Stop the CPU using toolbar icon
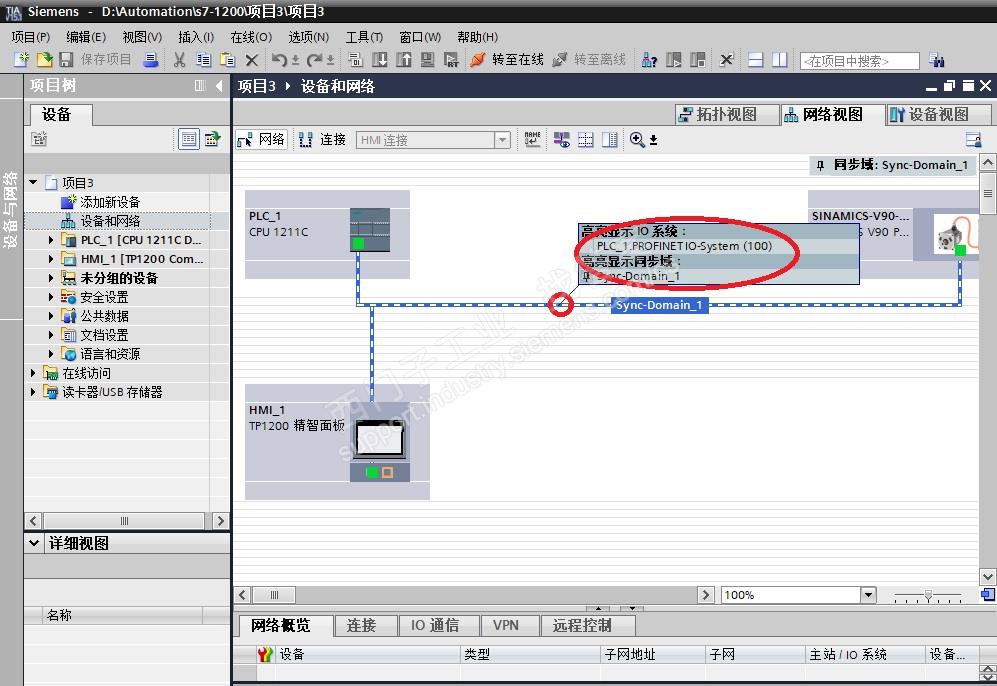The width and height of the screenshot is (997, 686). (698, 60)
